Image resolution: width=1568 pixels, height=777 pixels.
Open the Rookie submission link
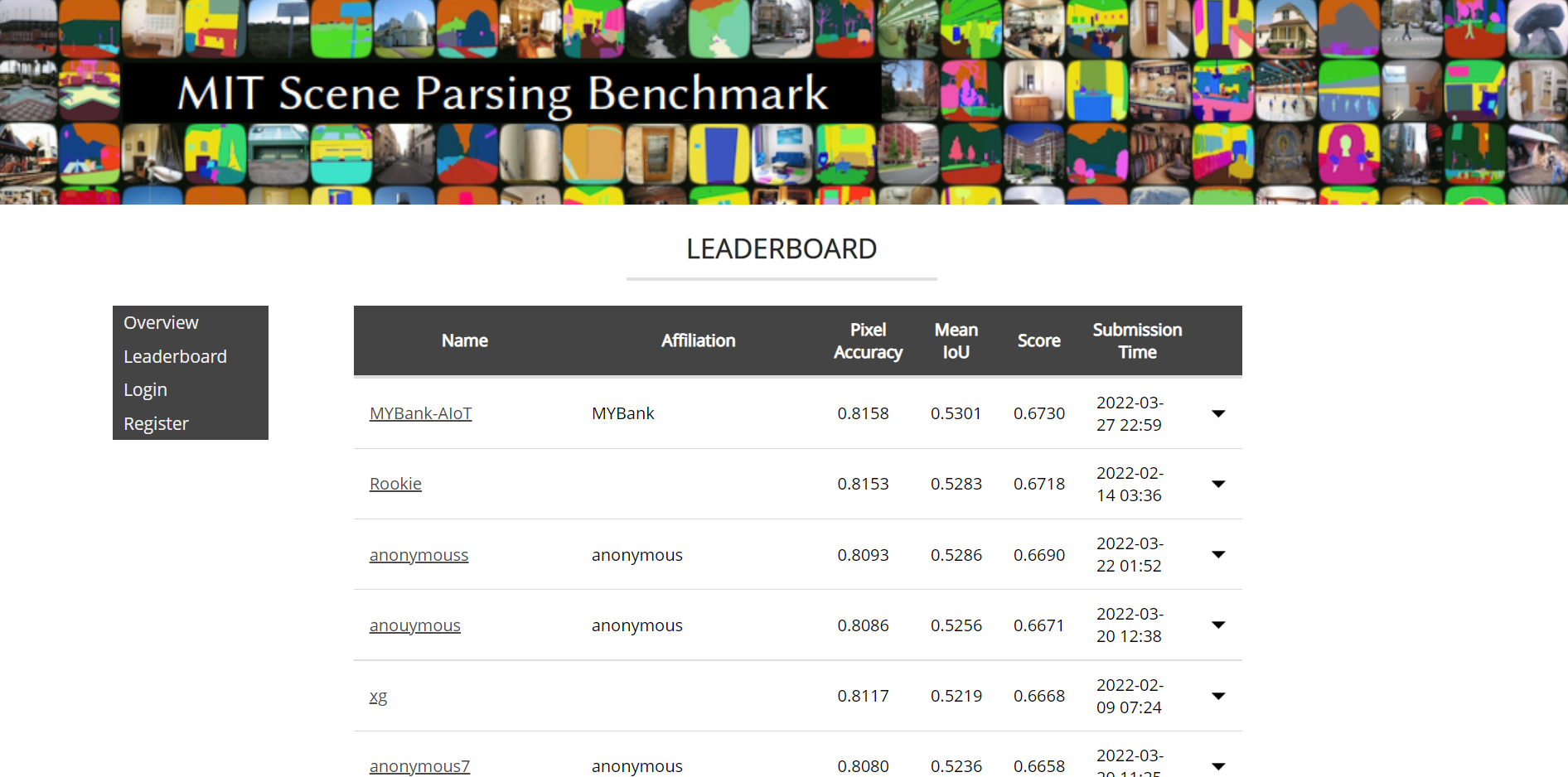[x=395, y=484]
